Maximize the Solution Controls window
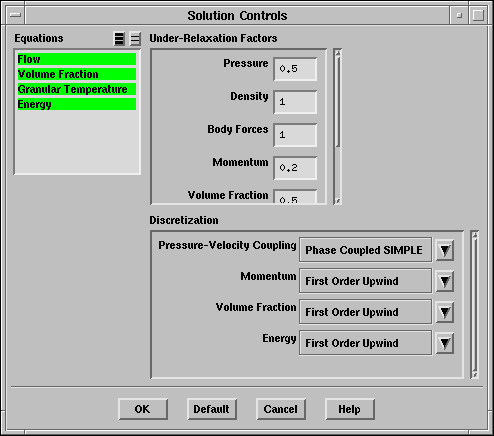Image resolution: width=494 pixels, height=436 pixels. [478, 15]
